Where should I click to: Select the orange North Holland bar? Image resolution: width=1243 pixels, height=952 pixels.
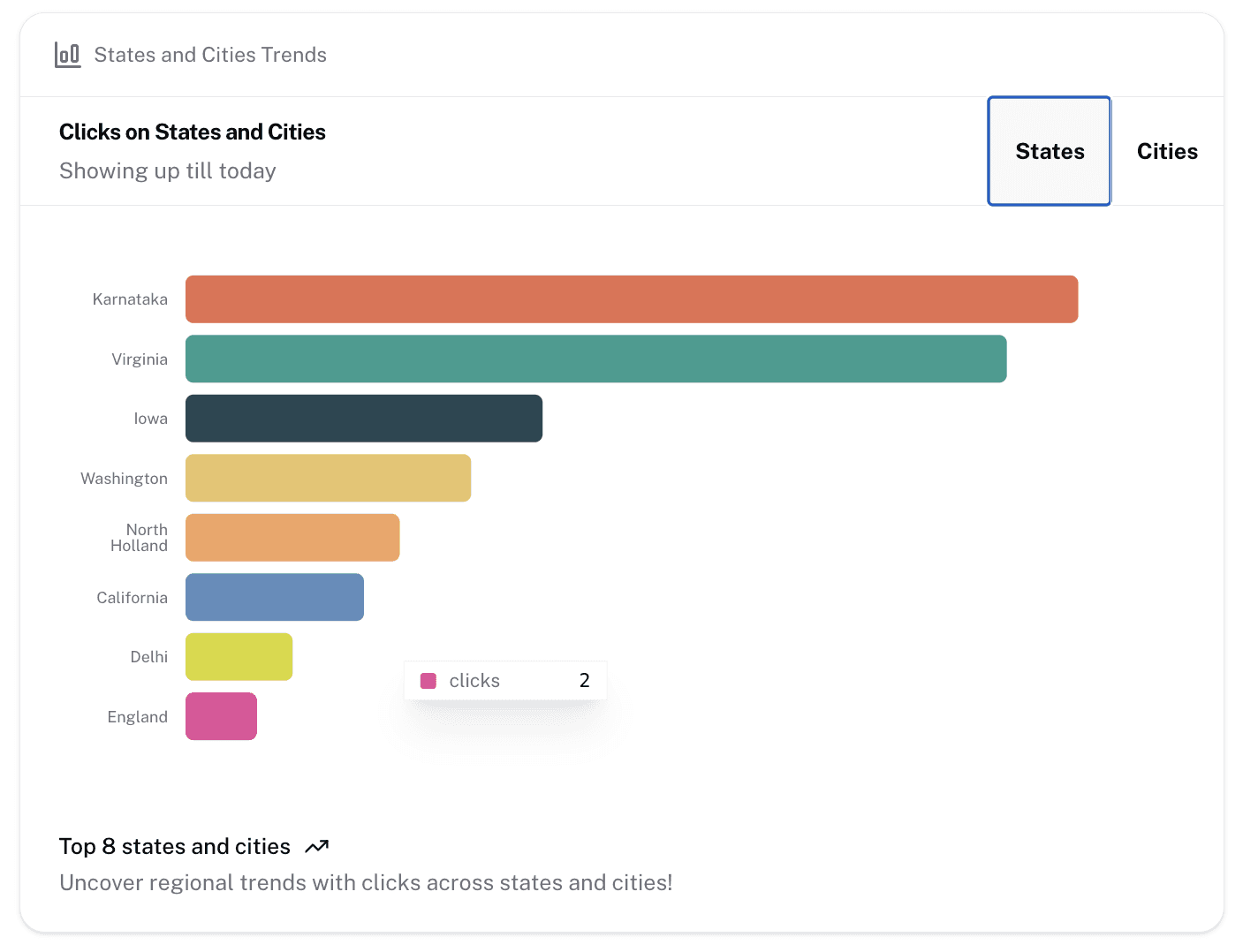[x=292, y=538]
